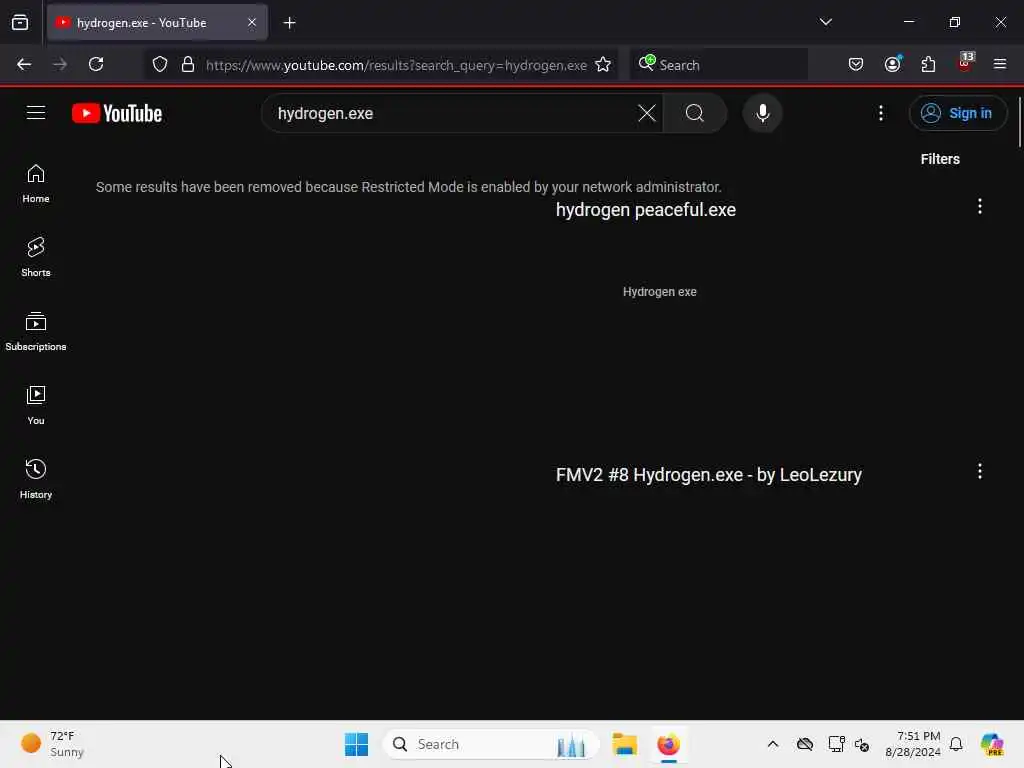The image size is (1024, 768).
Task: Close the hydrogen.exe - YouTube tab
Action: click(252, 23)
